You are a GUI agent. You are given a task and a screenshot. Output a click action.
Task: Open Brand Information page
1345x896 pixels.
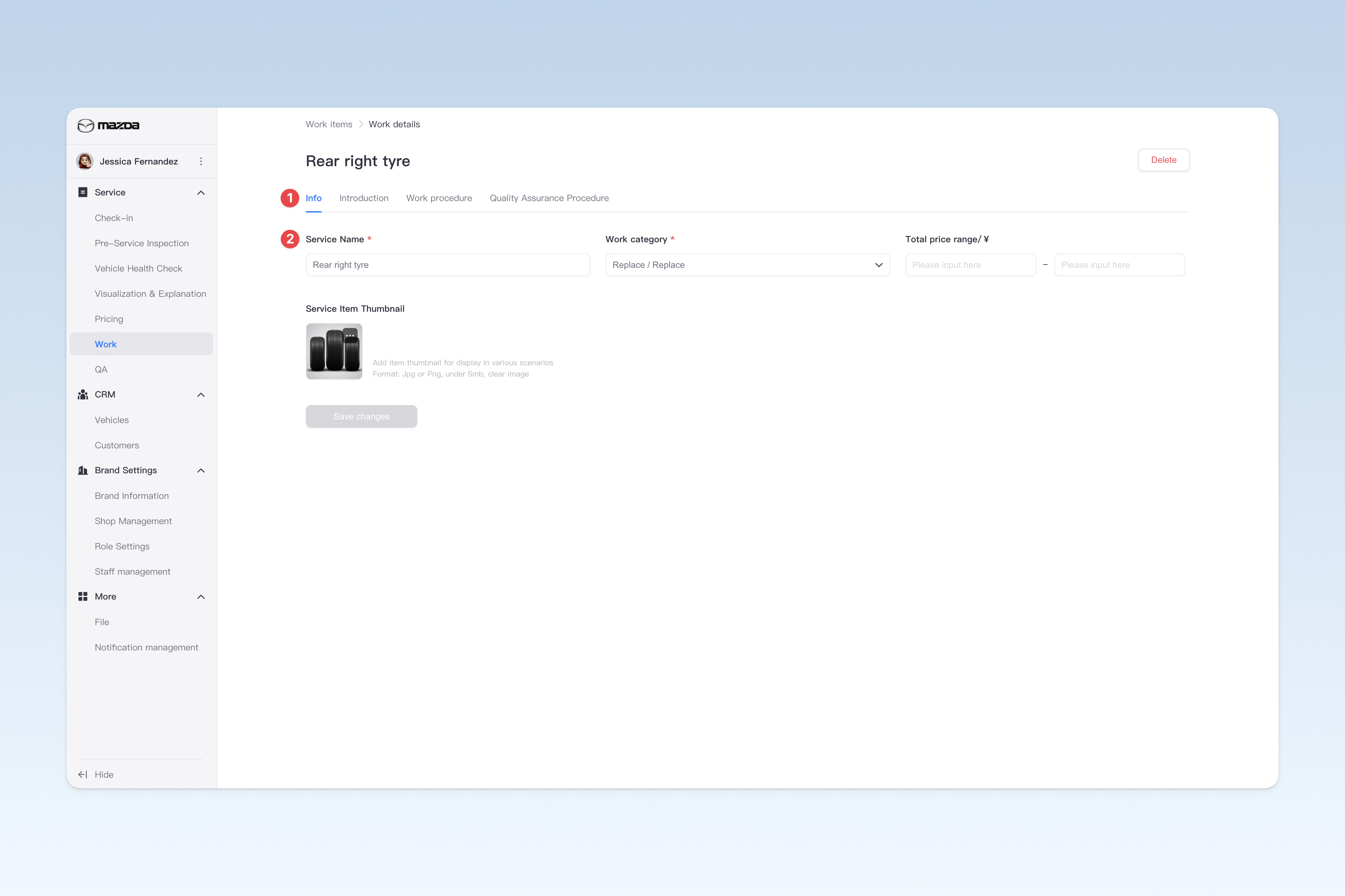131,496
